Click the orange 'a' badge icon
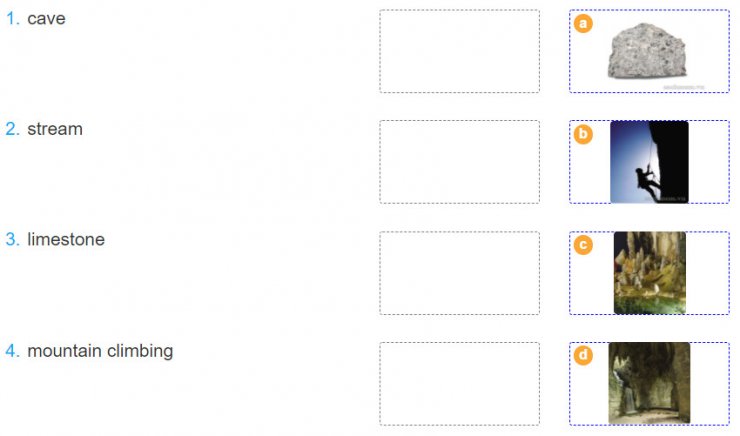Screen dimensions: 740x436 point(583,23)
